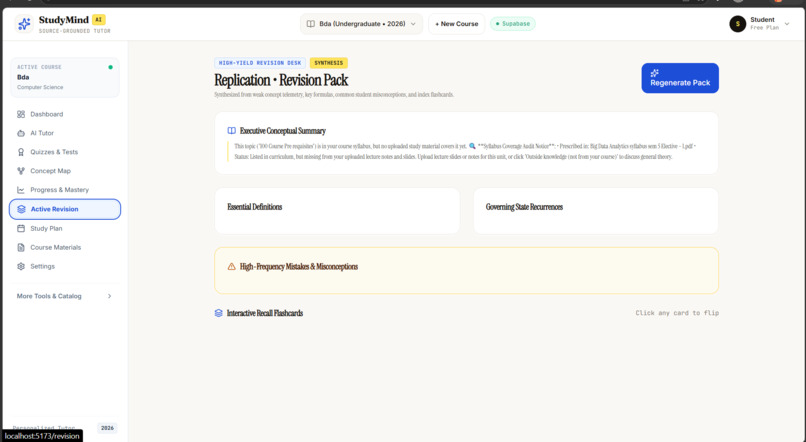Open Settings from sidebar

click(64, 266)
